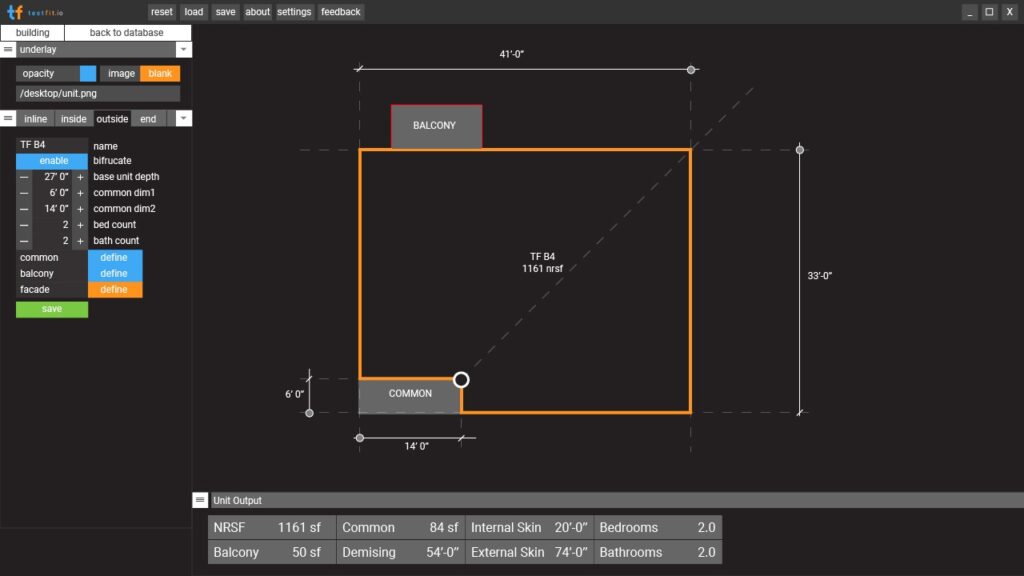Viewport: 1024px width, 576px height.
Task: Open the underlay combo box
Action: (x=96, y=50)
